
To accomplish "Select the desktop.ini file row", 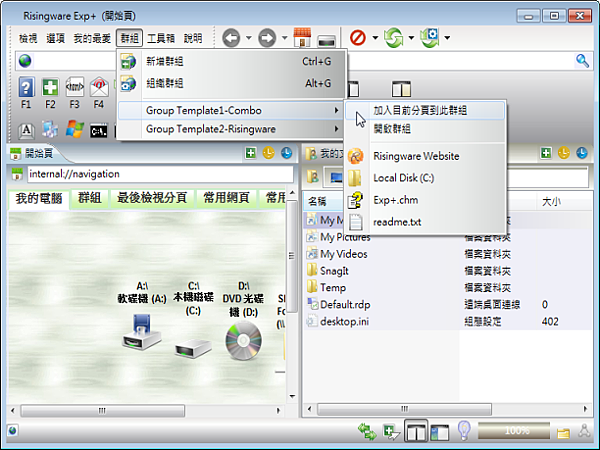I will [x=447, y=321].
